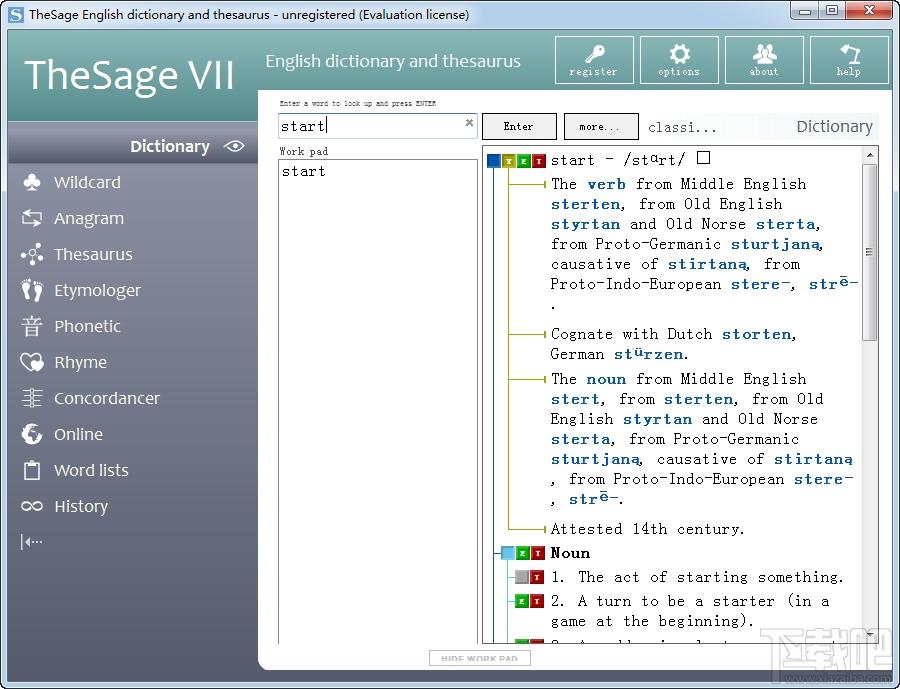
Task: Select the bold Noun heading row
Action: click(x=570, y=553)
